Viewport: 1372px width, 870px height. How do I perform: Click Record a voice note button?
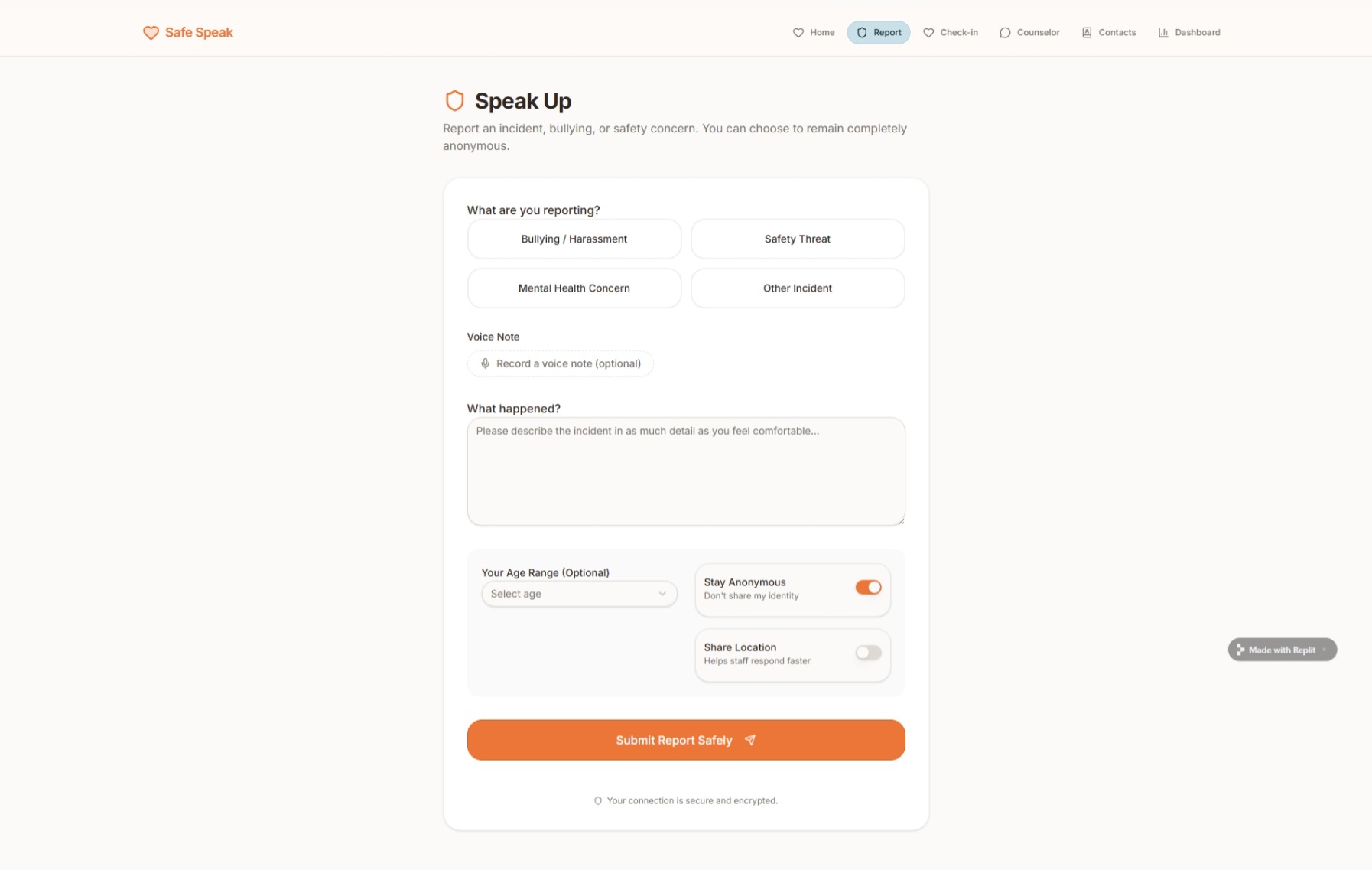pos(560,363)
